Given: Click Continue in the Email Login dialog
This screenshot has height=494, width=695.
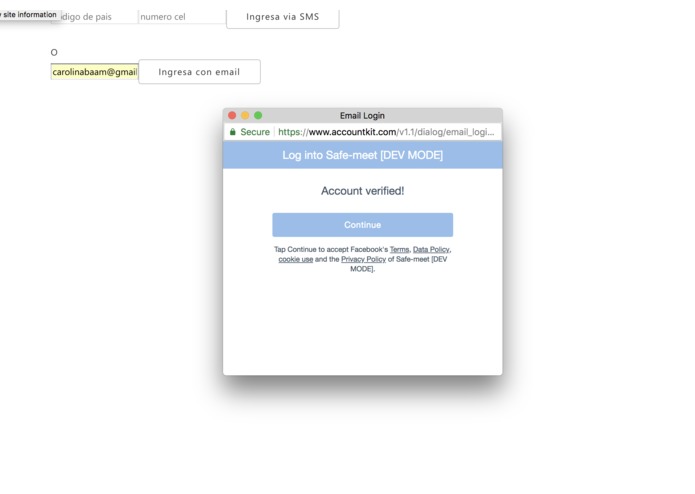Looking at the screenshot, I should coord(363,225).
